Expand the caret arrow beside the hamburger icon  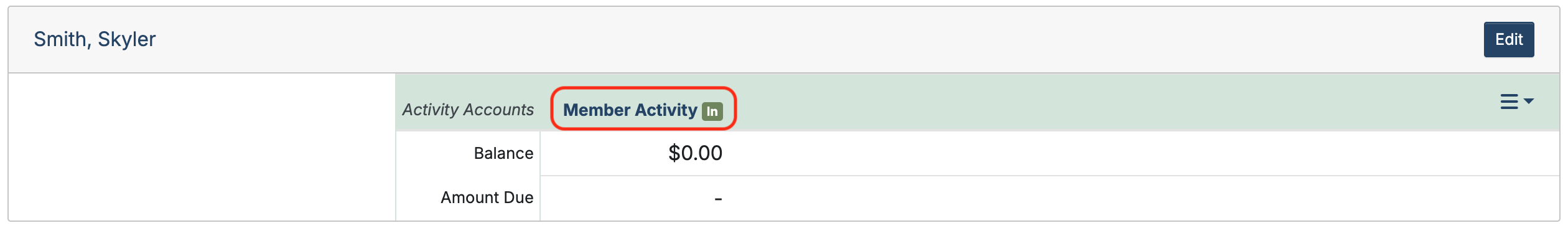click(1529, 101)
